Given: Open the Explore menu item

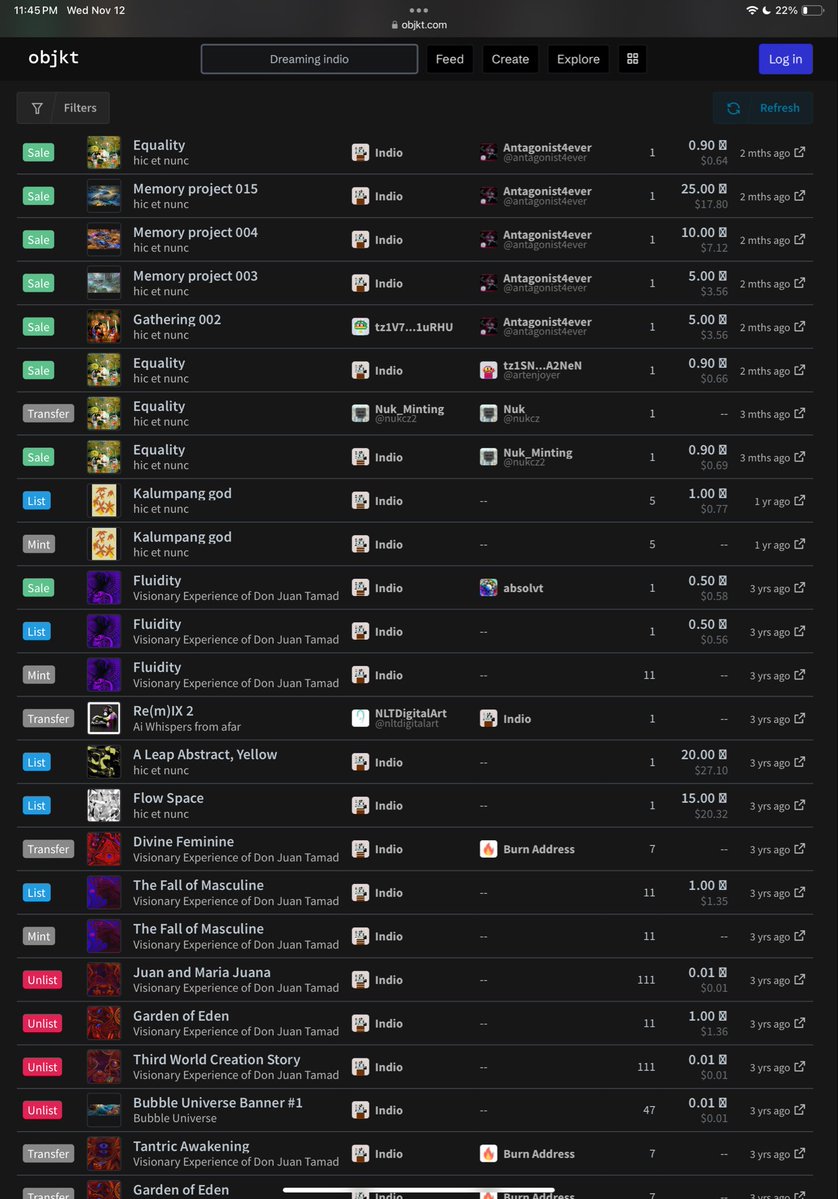Looking at the screenshot, I should click(578, 59).
